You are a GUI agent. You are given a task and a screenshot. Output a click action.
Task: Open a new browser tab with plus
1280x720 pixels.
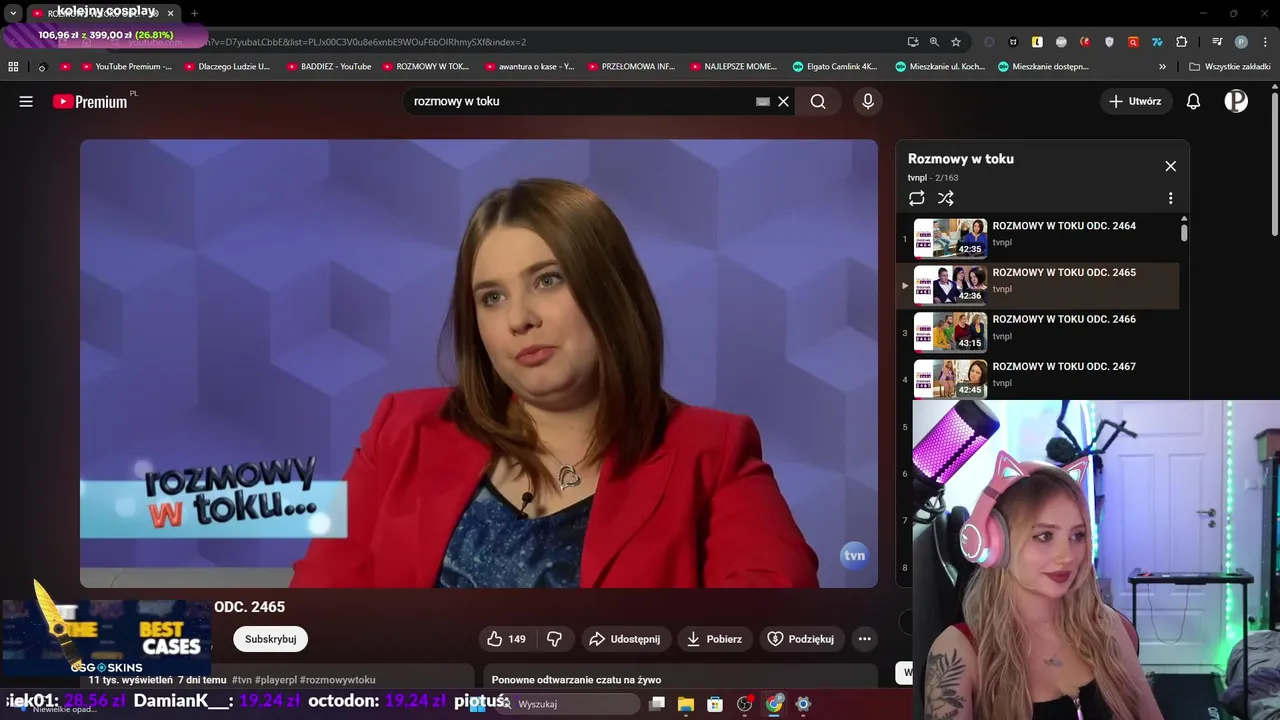coord(194,13)
